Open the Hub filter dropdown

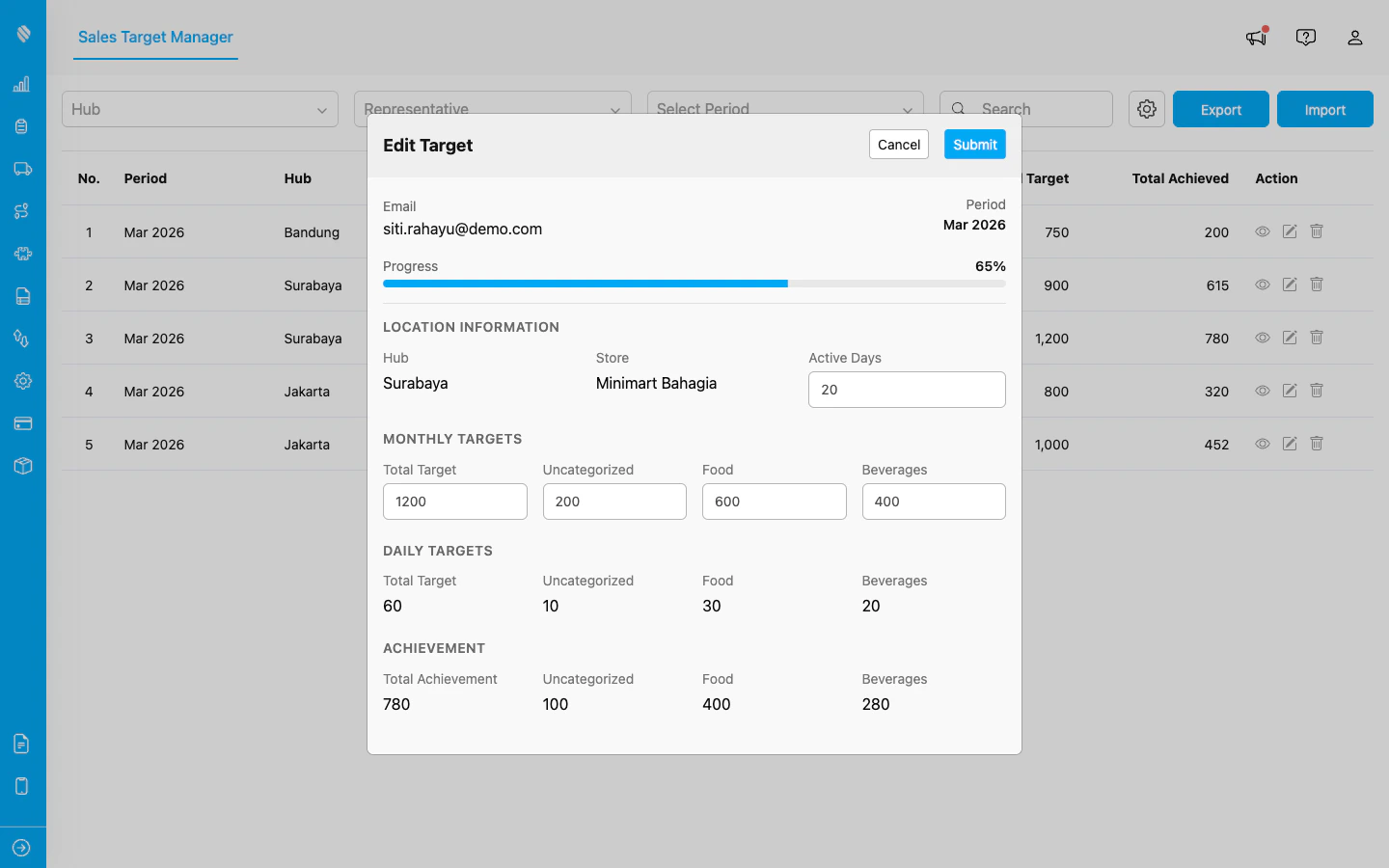(200, 109)
